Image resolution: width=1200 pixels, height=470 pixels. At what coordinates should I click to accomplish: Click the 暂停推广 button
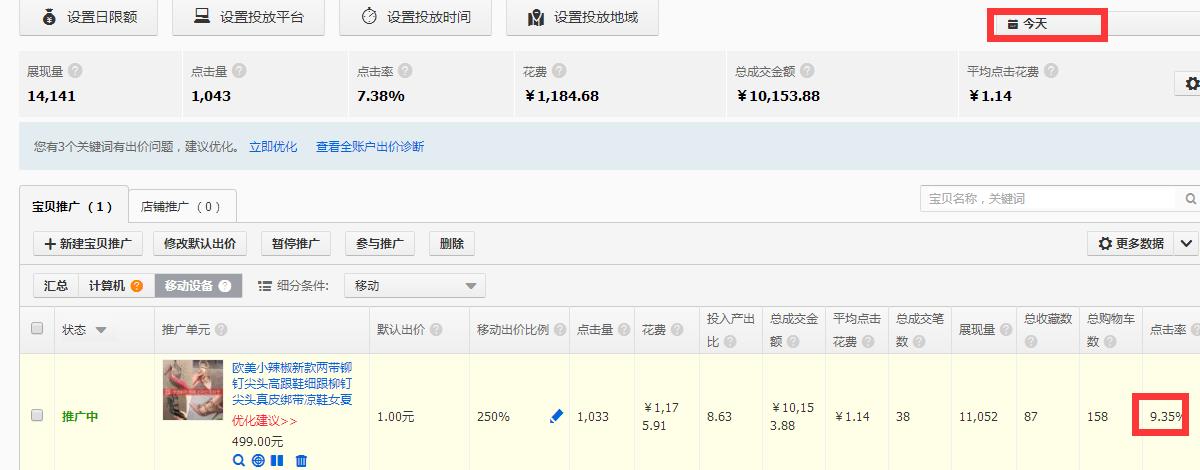296,243
